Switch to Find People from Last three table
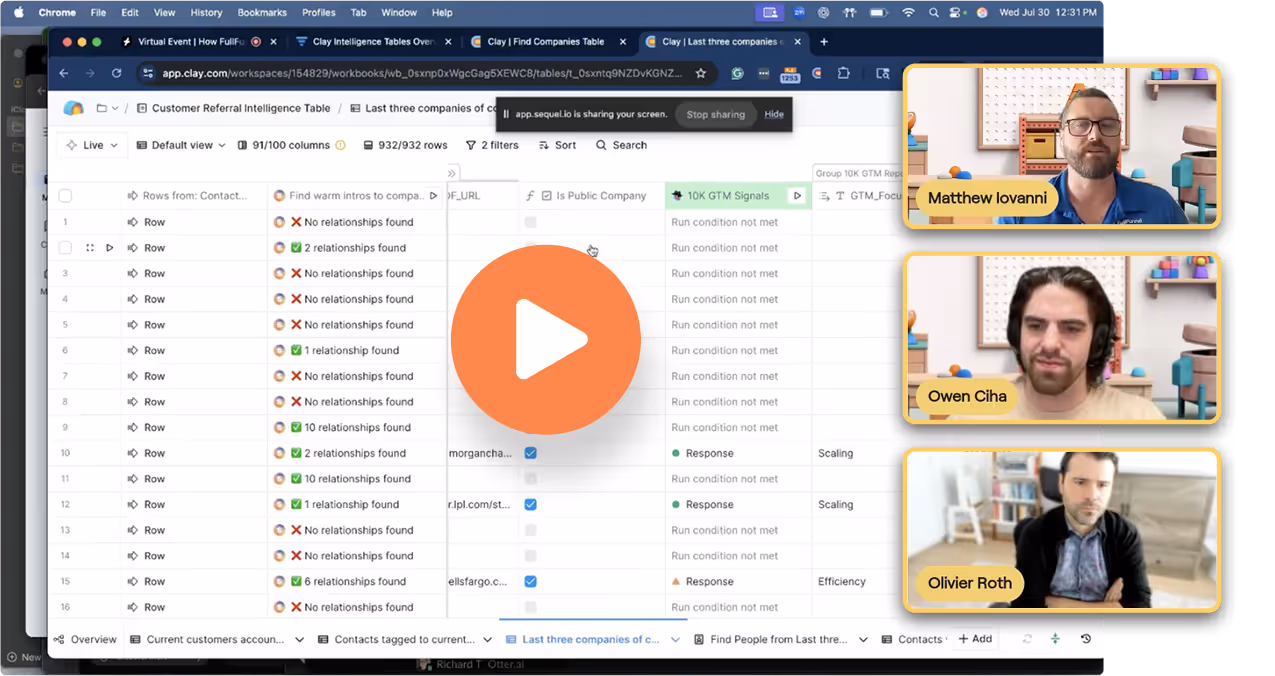The height and width of the screenshot is (676, 1275). (x=770, y=639)
